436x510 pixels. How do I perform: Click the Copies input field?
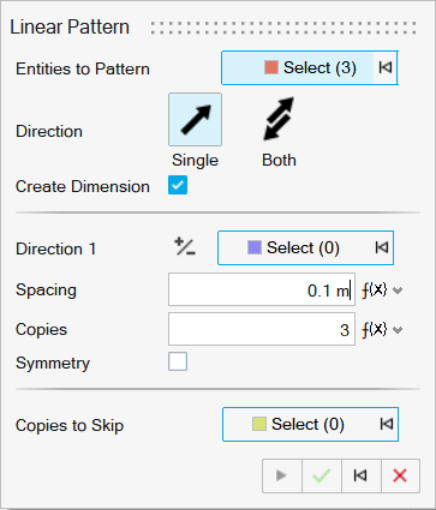(262, 329)
